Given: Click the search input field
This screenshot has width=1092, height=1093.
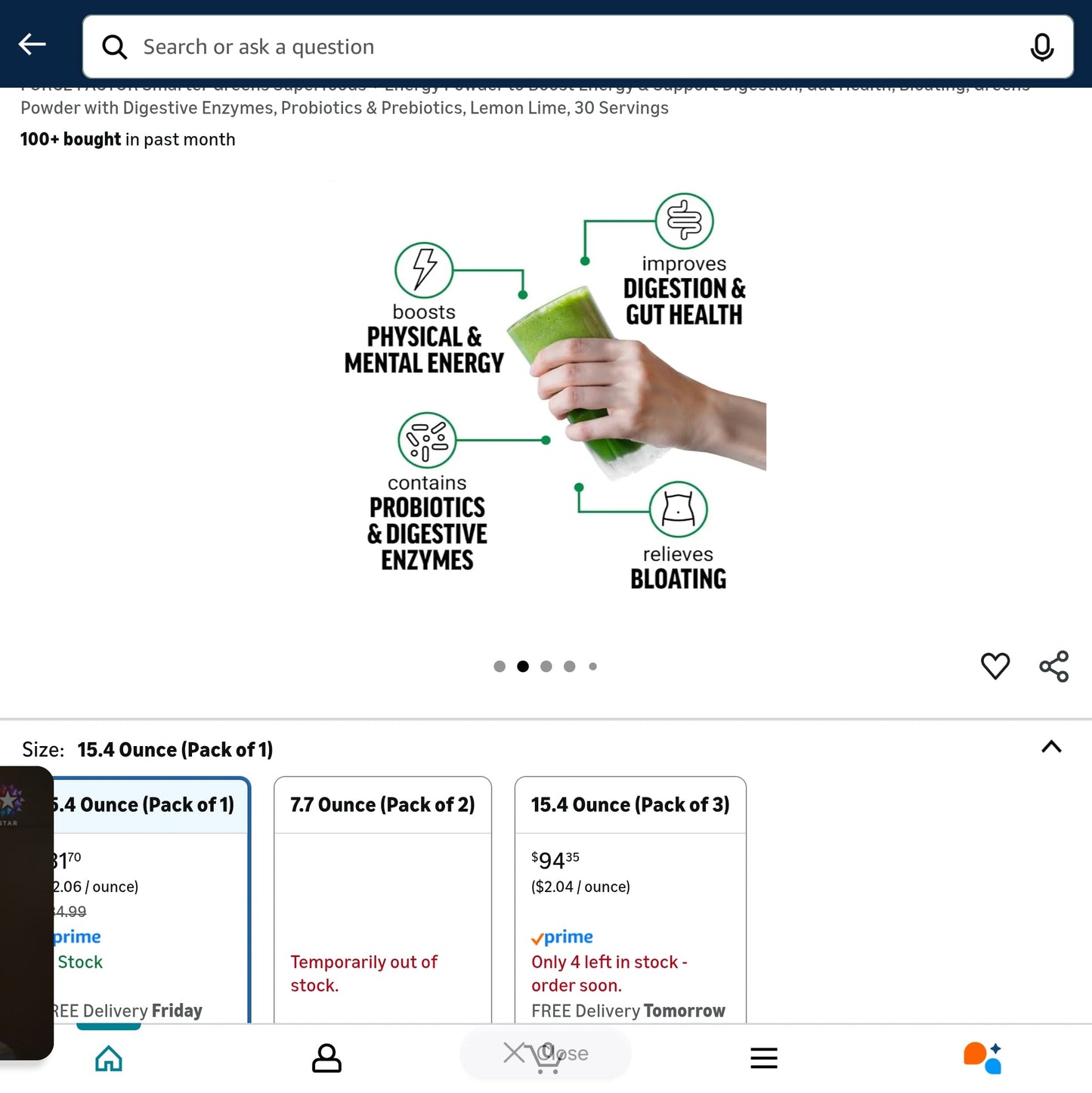Looking at the screenshot, I should [x=578, y=47].
